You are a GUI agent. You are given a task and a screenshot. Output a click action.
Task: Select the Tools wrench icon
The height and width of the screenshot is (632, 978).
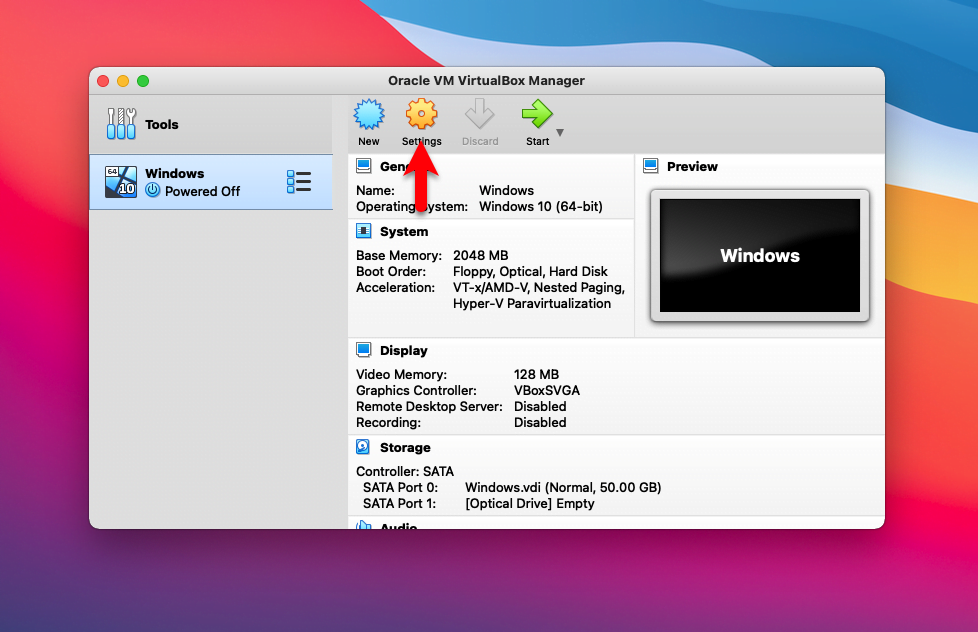(121, 124)
